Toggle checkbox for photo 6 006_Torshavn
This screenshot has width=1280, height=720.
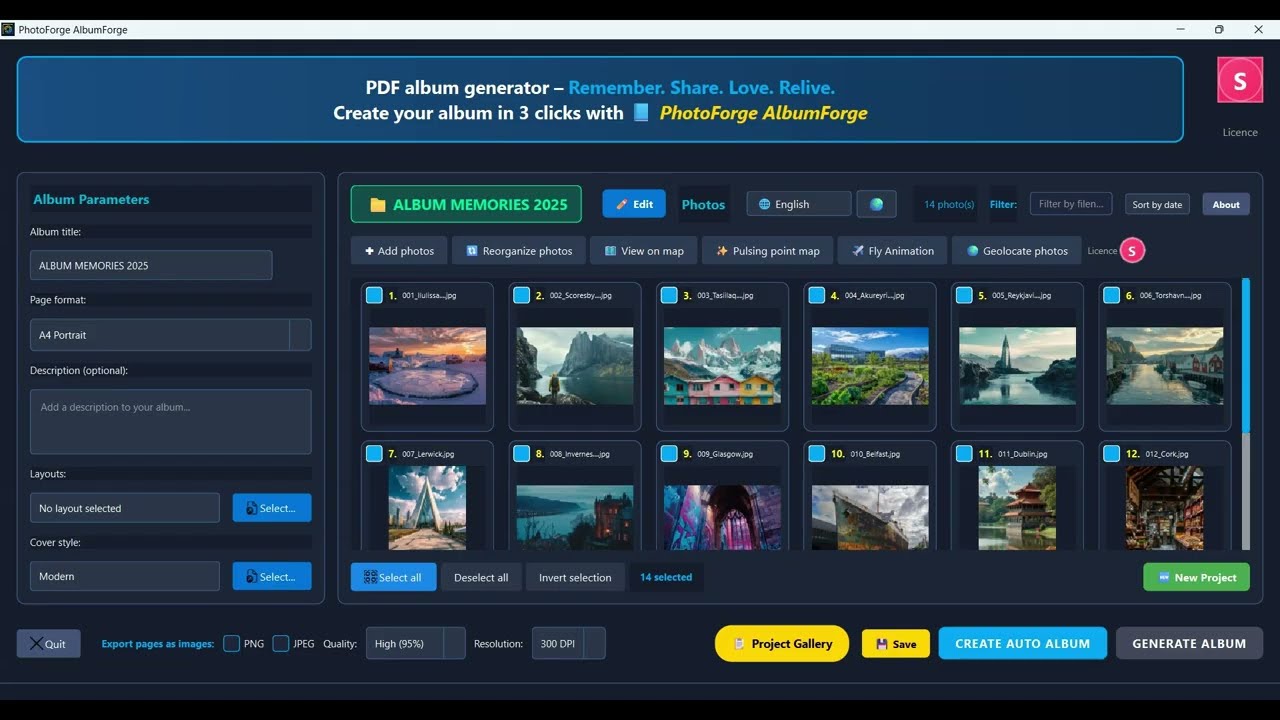(x=1111, y=295)
